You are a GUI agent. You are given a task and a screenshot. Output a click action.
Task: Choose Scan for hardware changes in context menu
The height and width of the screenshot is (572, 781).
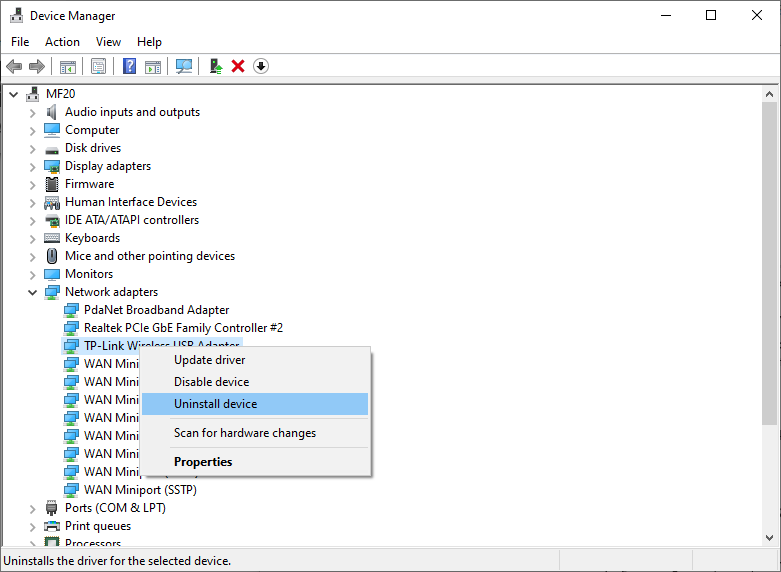click(x=255, y=433)
